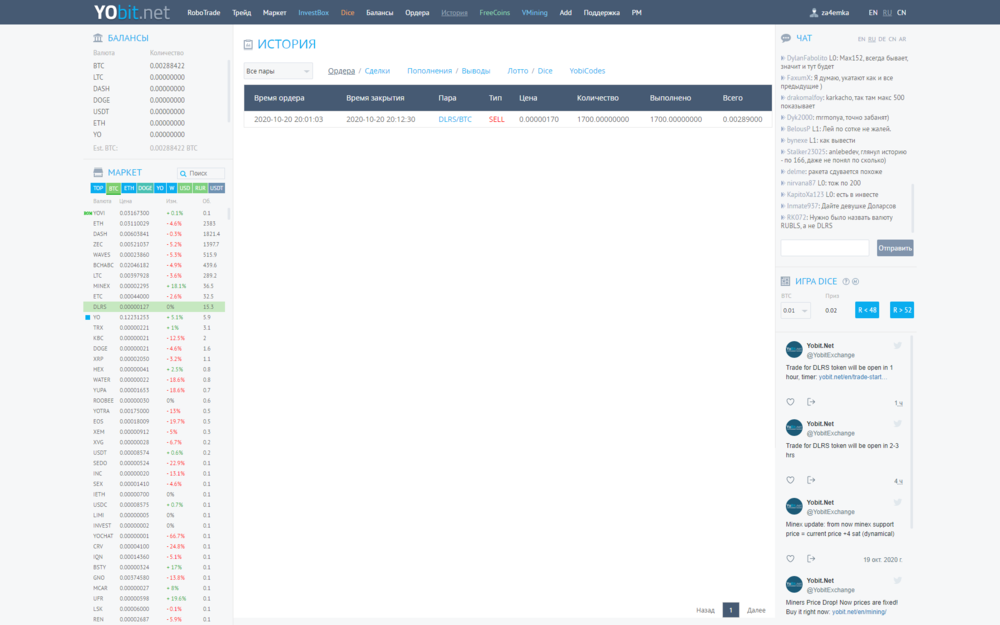Switch site language to CN in header

[901, 13]
